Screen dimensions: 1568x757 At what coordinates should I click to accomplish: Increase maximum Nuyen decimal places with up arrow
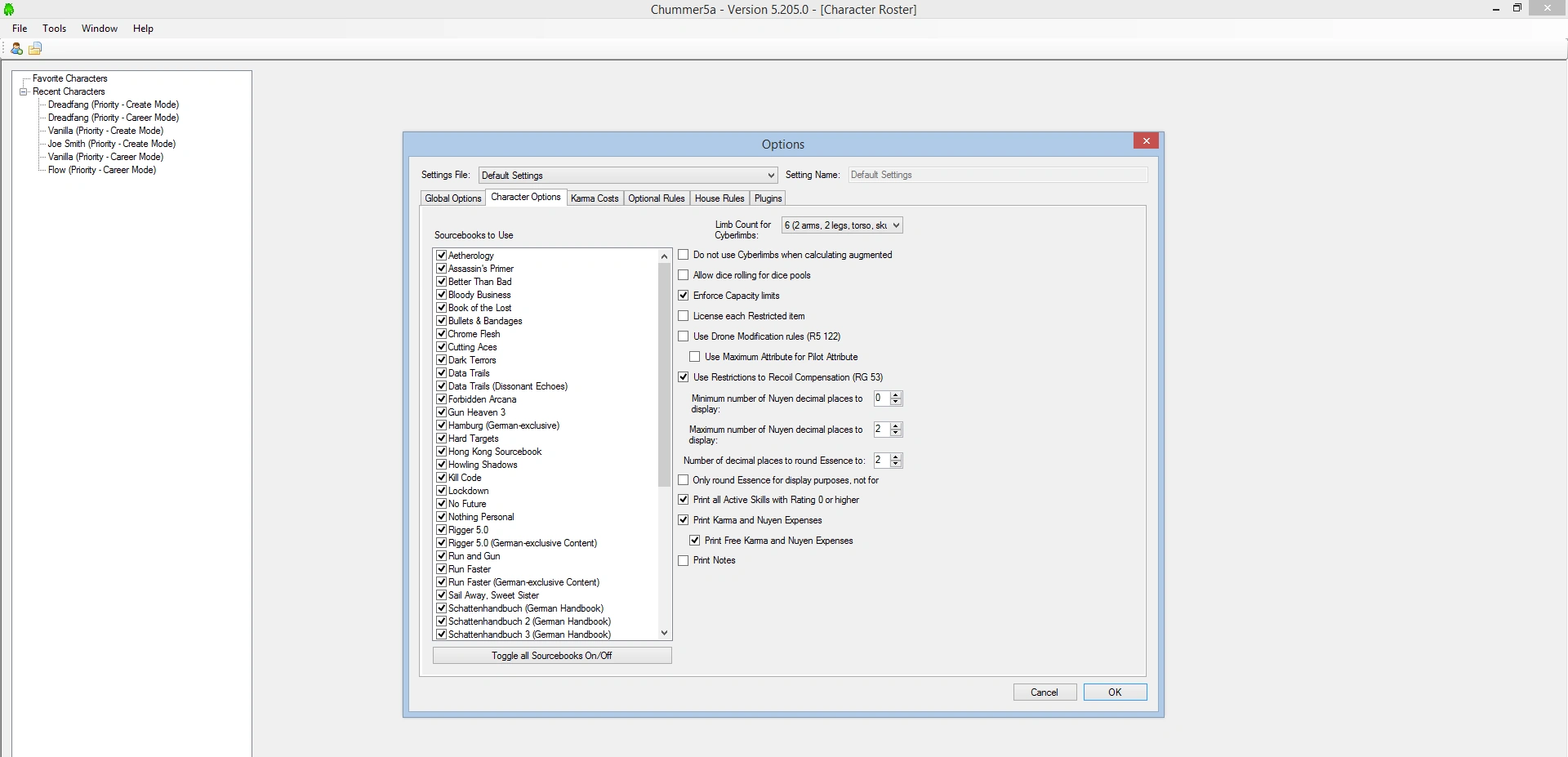896,426
